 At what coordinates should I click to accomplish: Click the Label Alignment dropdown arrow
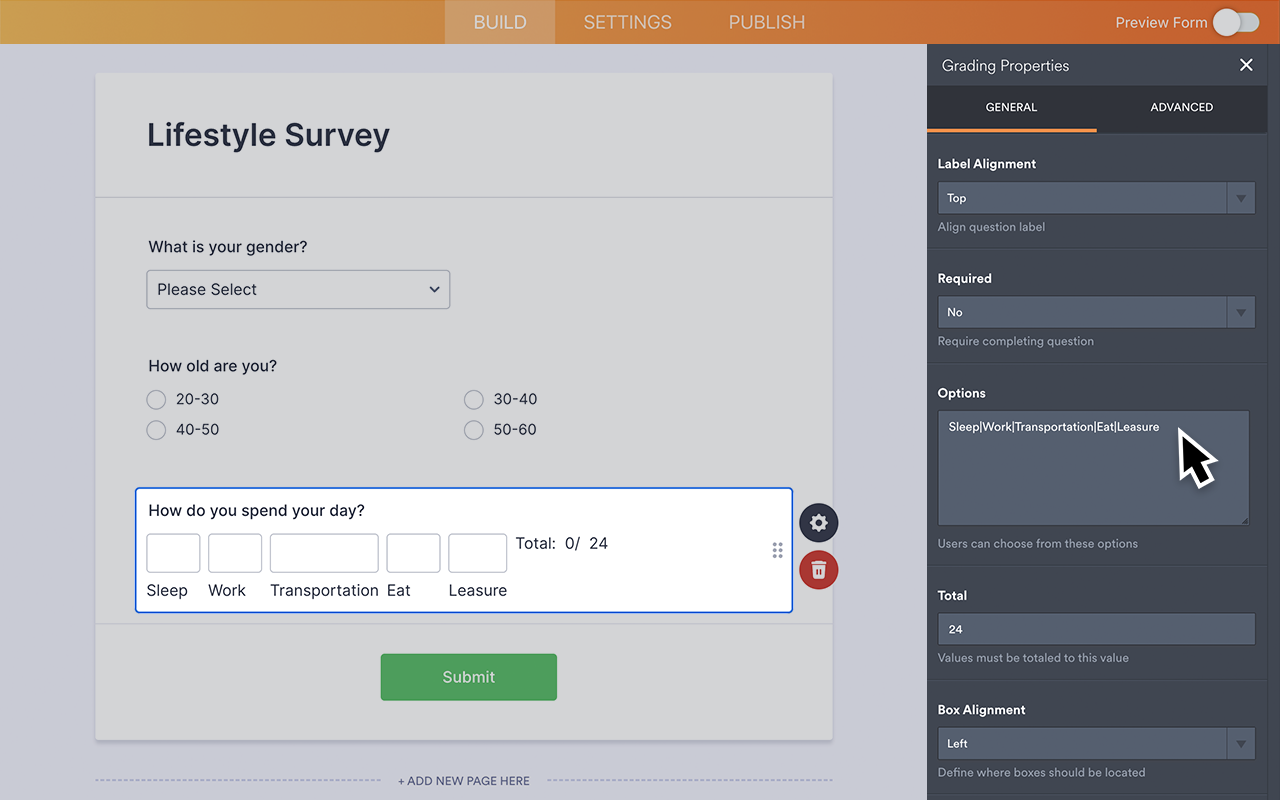point(1240,197)
